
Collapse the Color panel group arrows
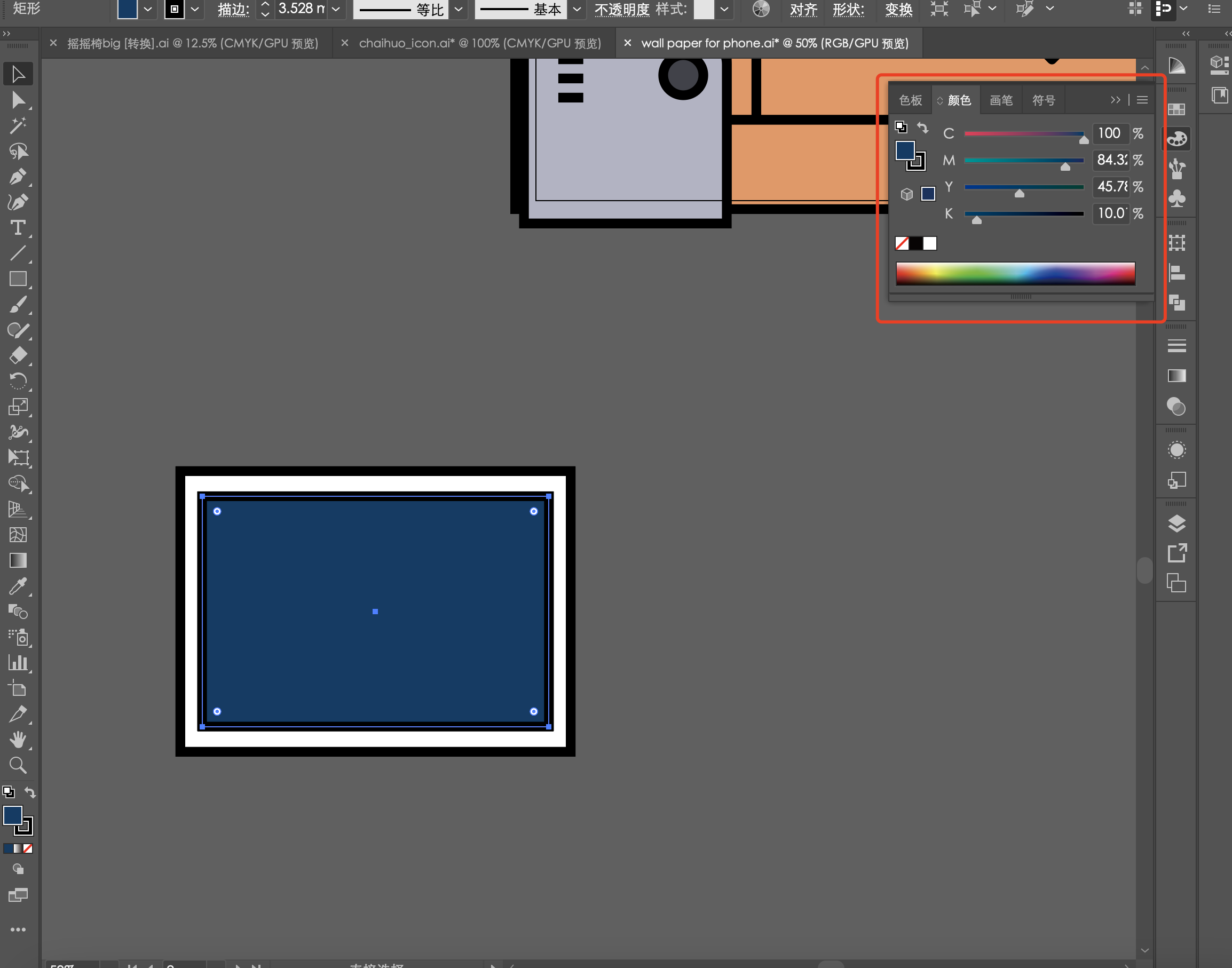click(1115, 100)
